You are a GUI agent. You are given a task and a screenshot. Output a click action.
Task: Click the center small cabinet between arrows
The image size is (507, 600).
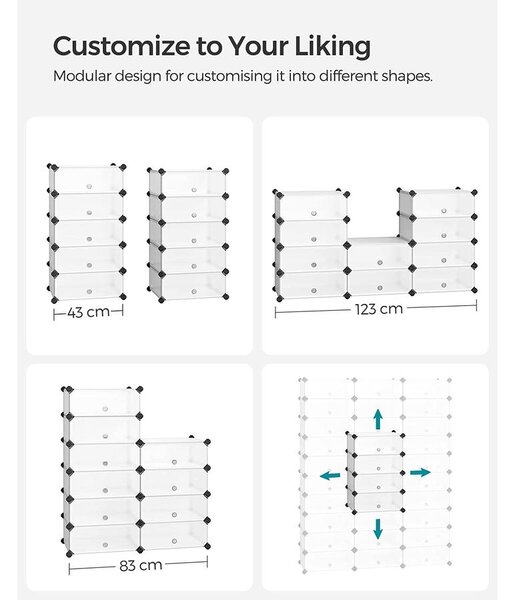(375, 474)
